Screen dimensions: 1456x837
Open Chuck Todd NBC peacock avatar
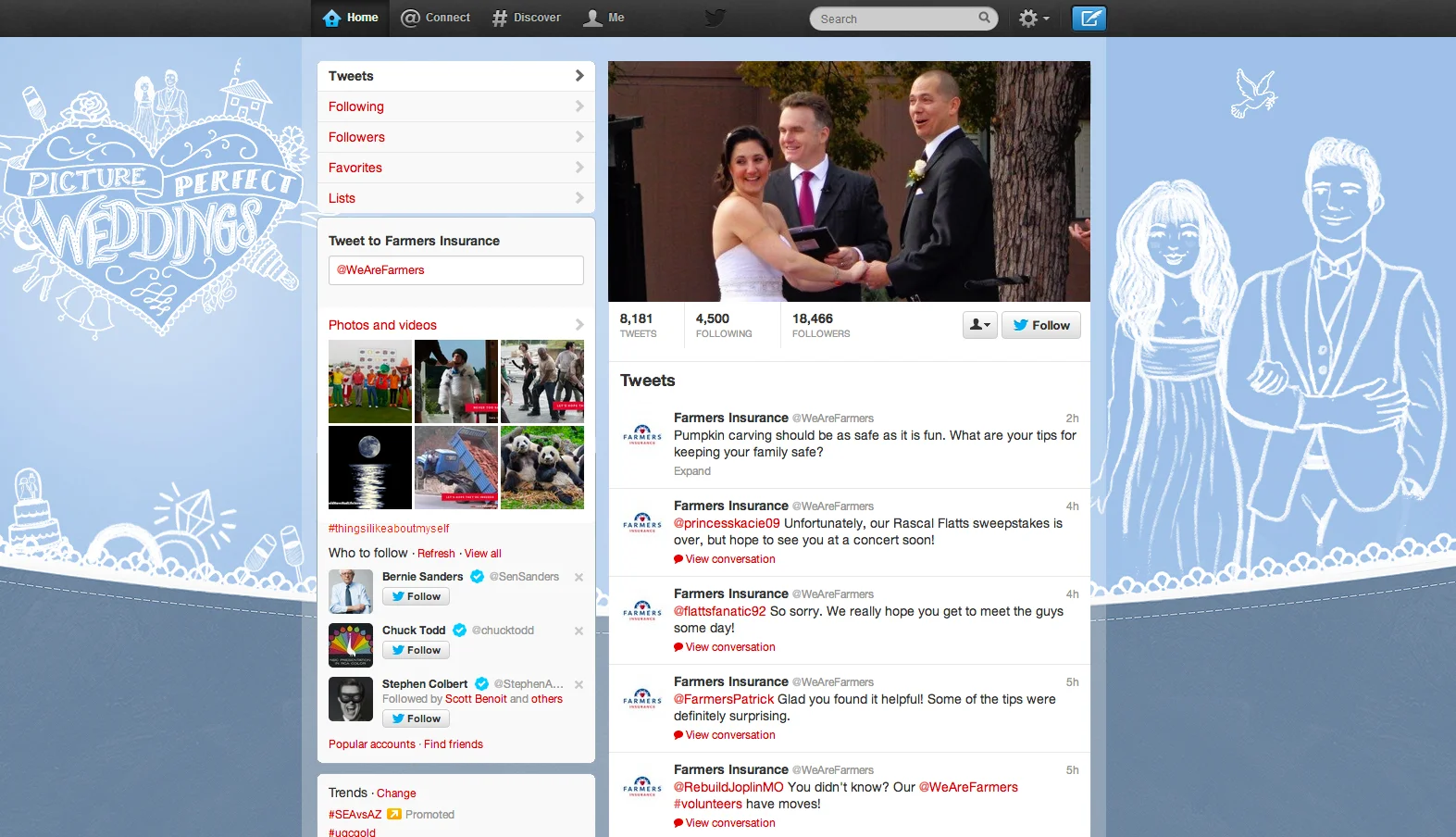351,645
